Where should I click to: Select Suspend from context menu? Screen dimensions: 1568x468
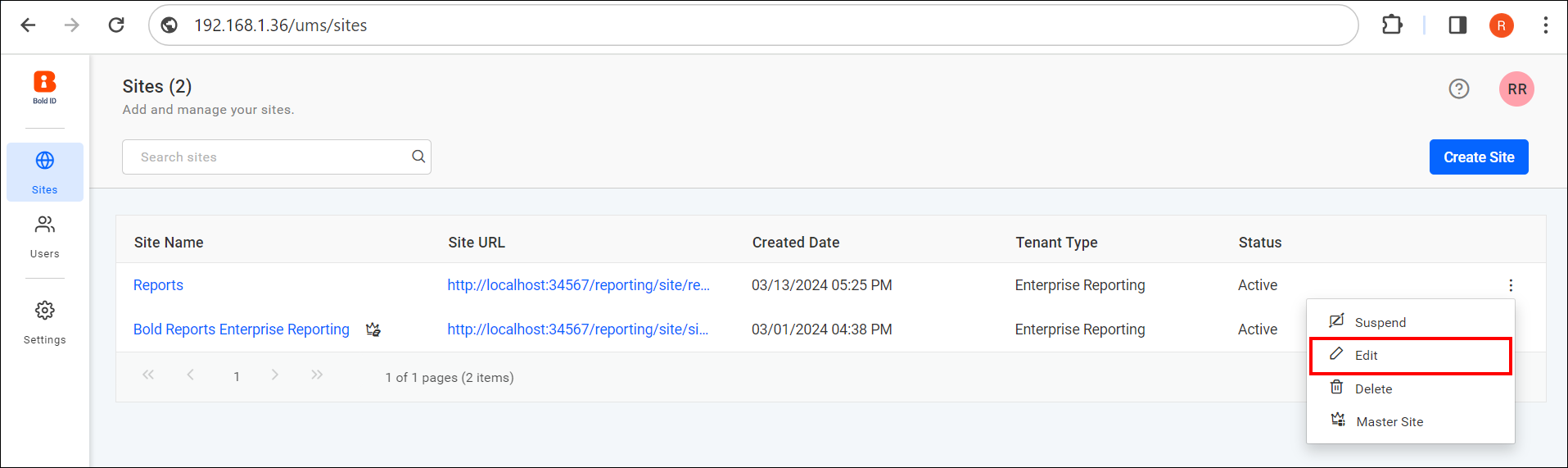[x=1410, y=322]
